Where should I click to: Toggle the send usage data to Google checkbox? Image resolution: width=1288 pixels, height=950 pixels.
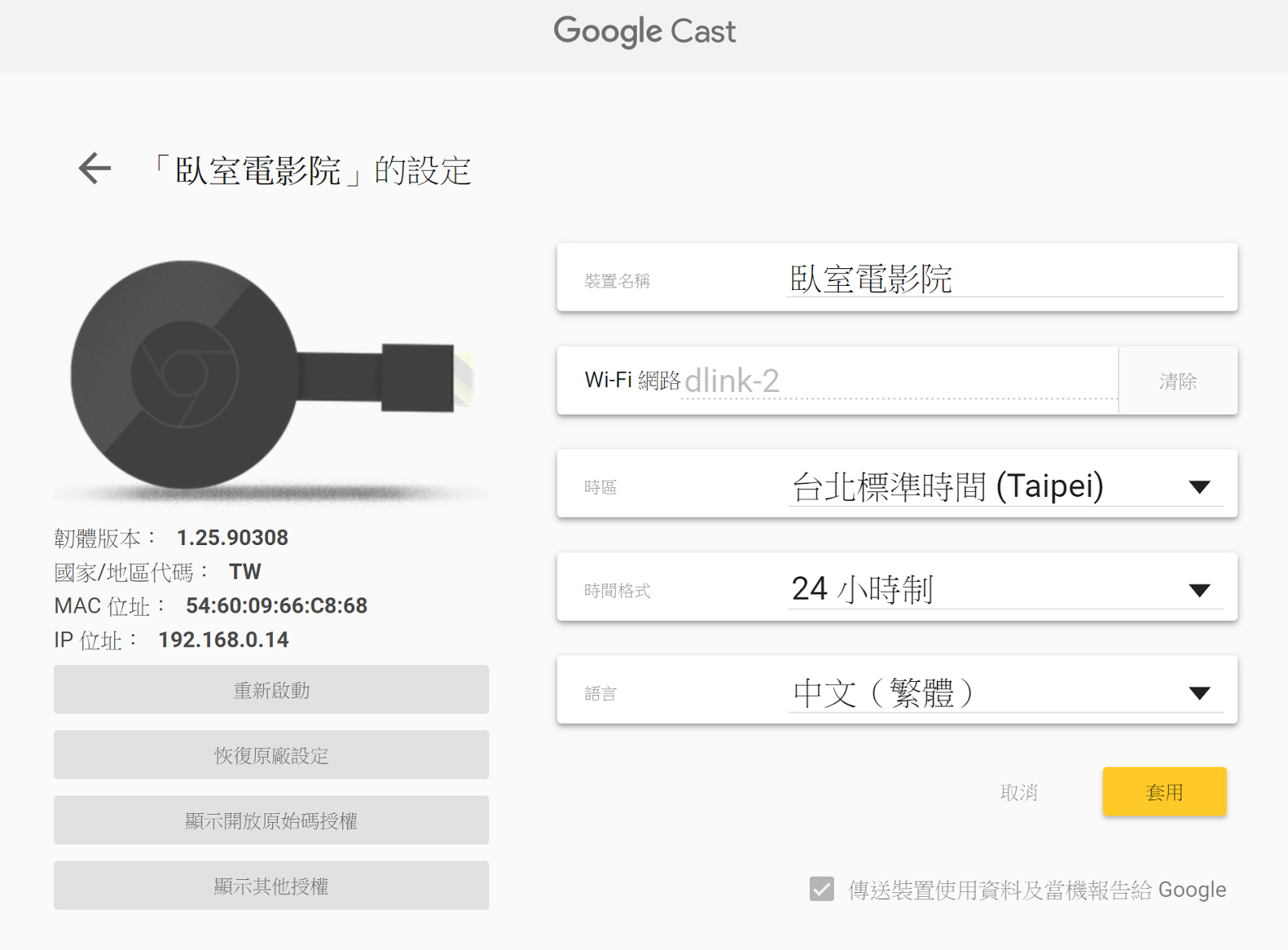point(822,890)
